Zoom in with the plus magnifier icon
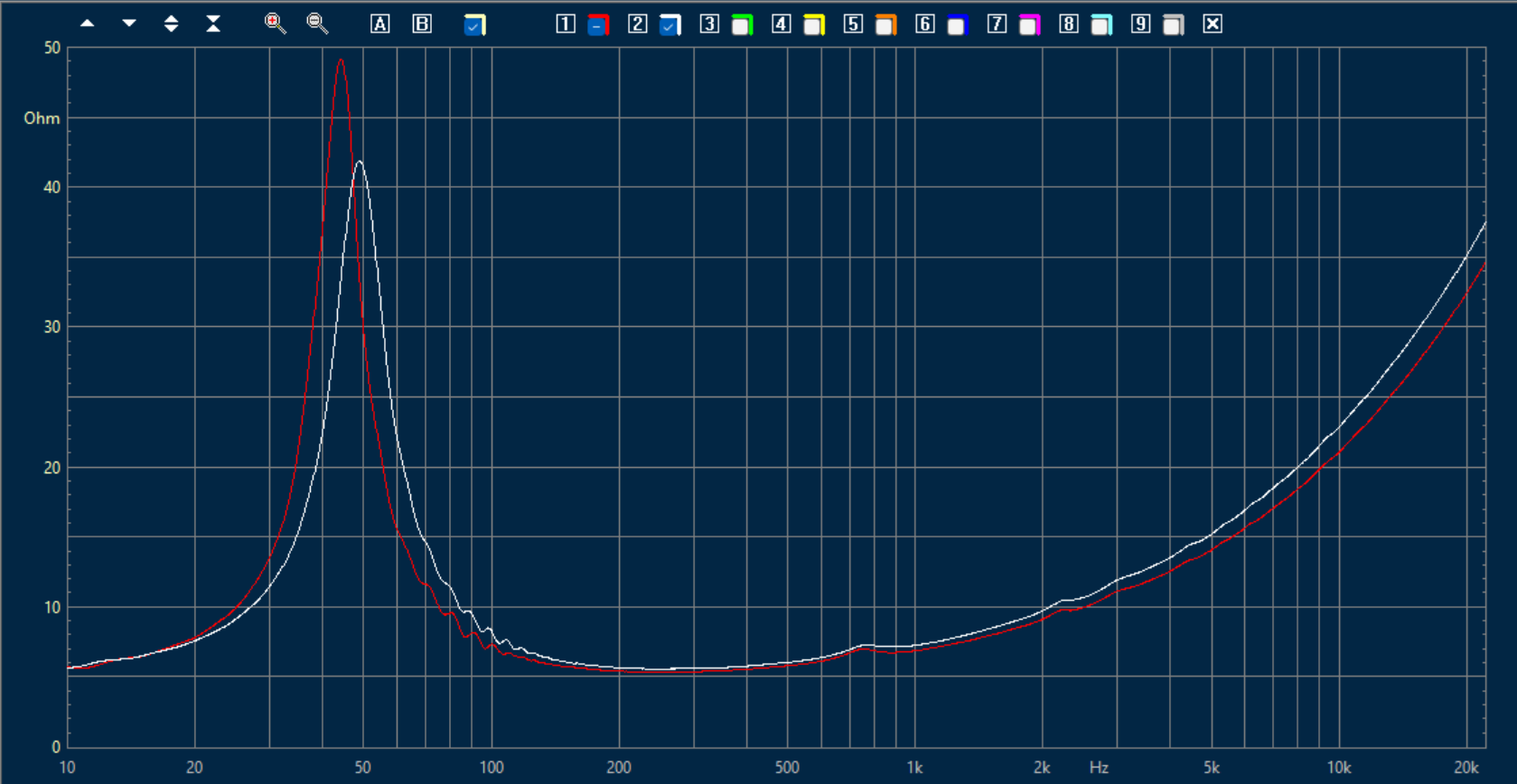The image size is (1517, 784). click(276, 23)
